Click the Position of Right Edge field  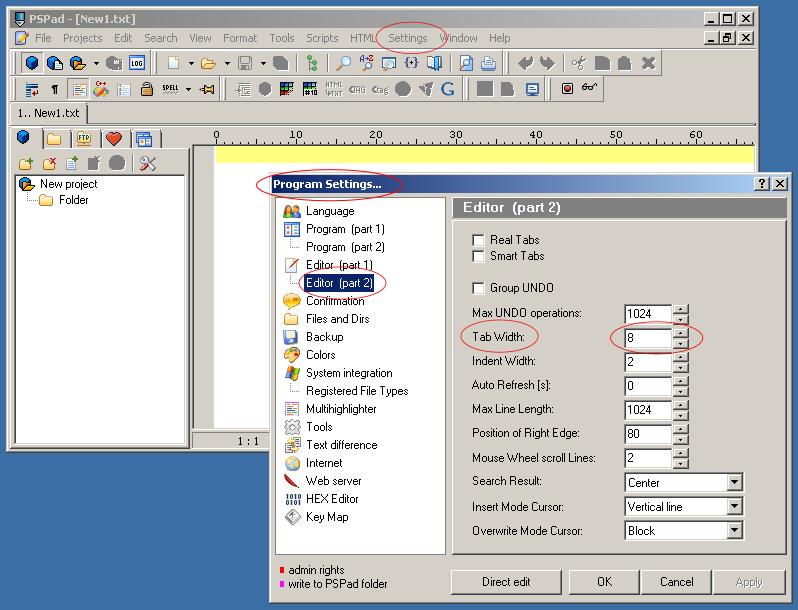tap(648, 433)
